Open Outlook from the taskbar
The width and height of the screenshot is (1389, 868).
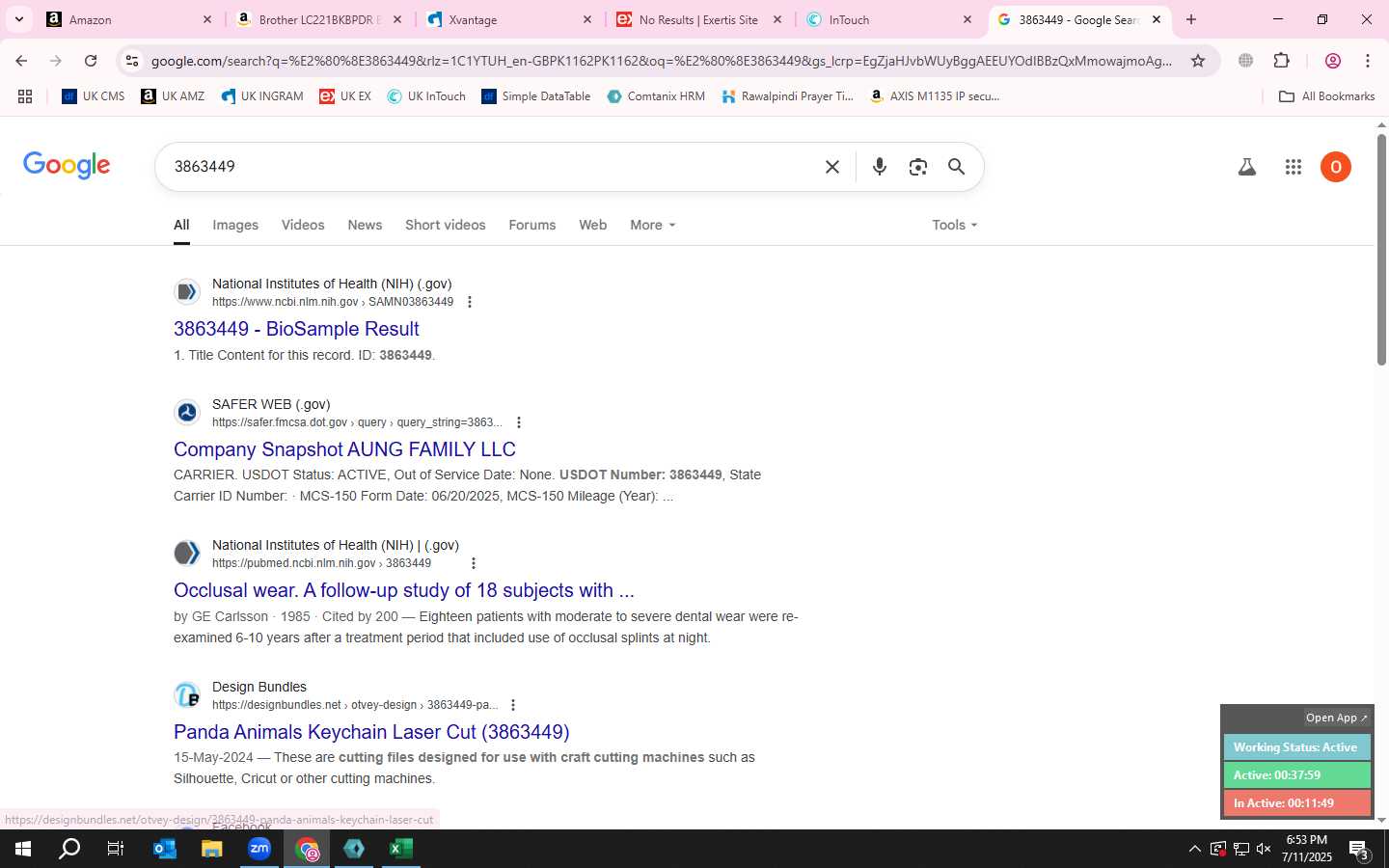[x=165, y=849]
